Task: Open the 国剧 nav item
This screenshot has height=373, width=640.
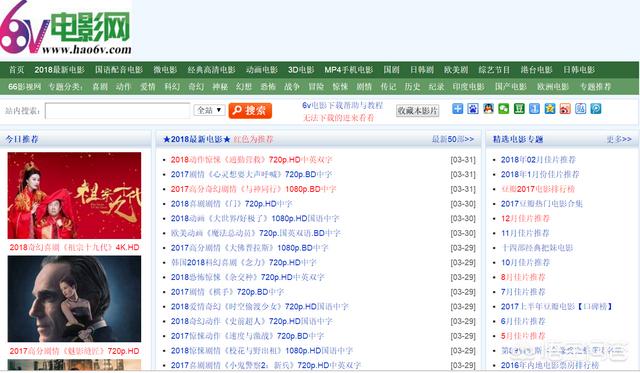Action: [391, 70]
